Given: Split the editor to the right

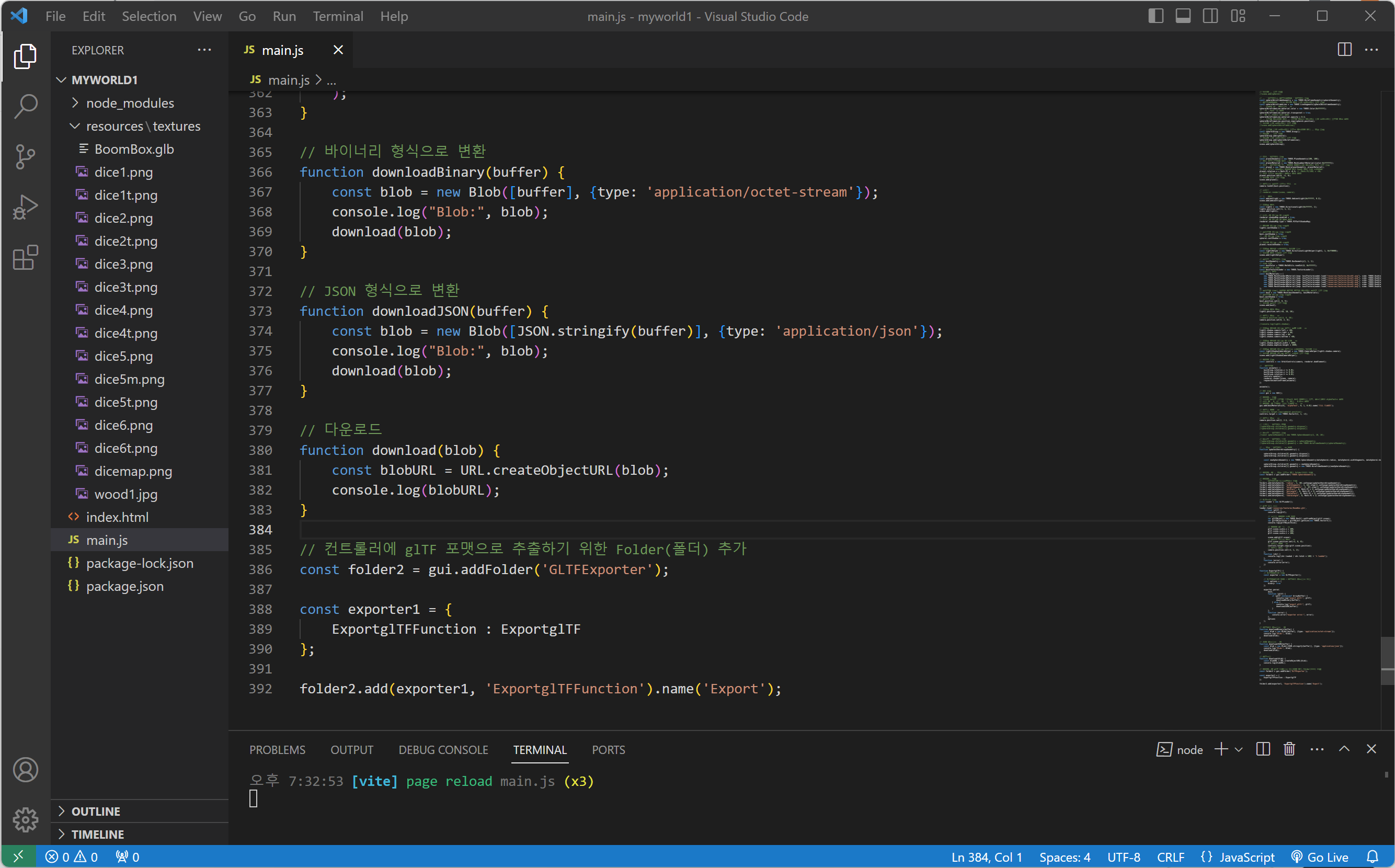Looking at the screenshot, I should 1344,50.
